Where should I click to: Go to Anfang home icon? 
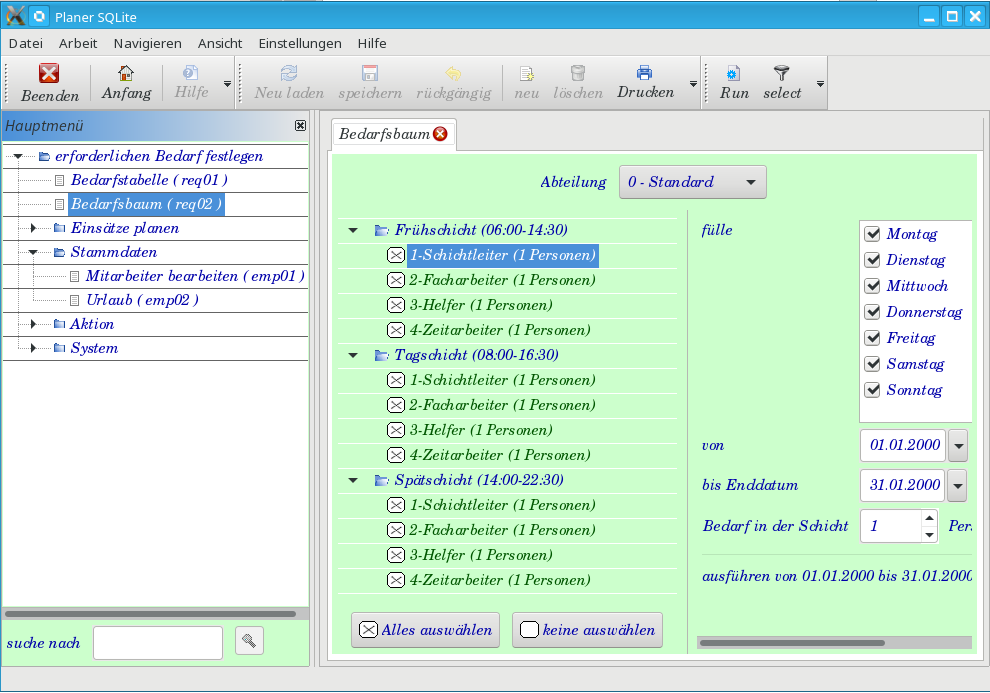point(126,73)
